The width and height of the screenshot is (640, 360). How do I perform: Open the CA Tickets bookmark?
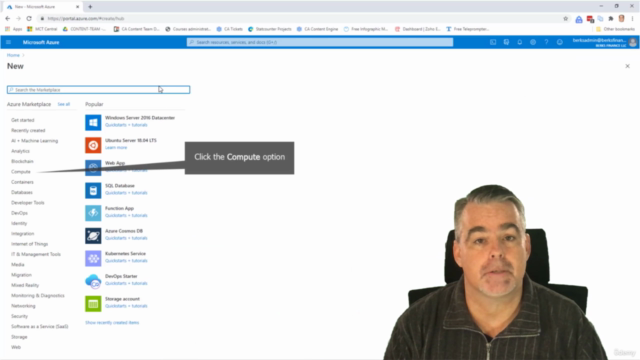[x=229, y=29]
